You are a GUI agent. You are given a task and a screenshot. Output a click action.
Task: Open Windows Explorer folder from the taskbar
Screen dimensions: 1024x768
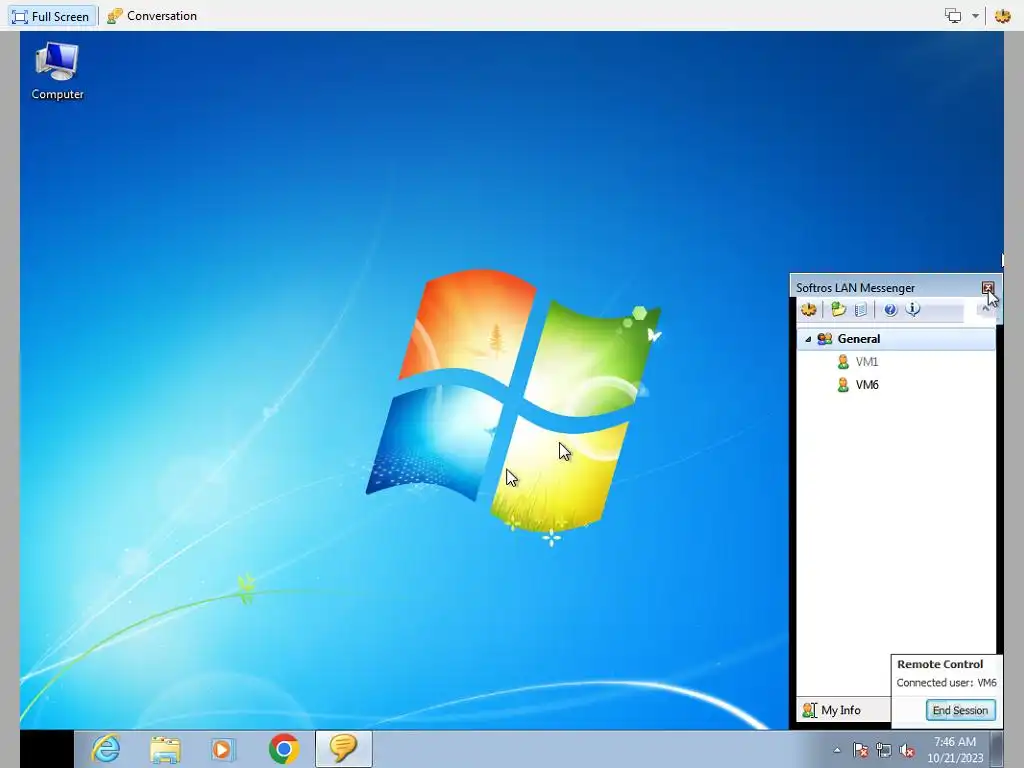click(165, 748)
